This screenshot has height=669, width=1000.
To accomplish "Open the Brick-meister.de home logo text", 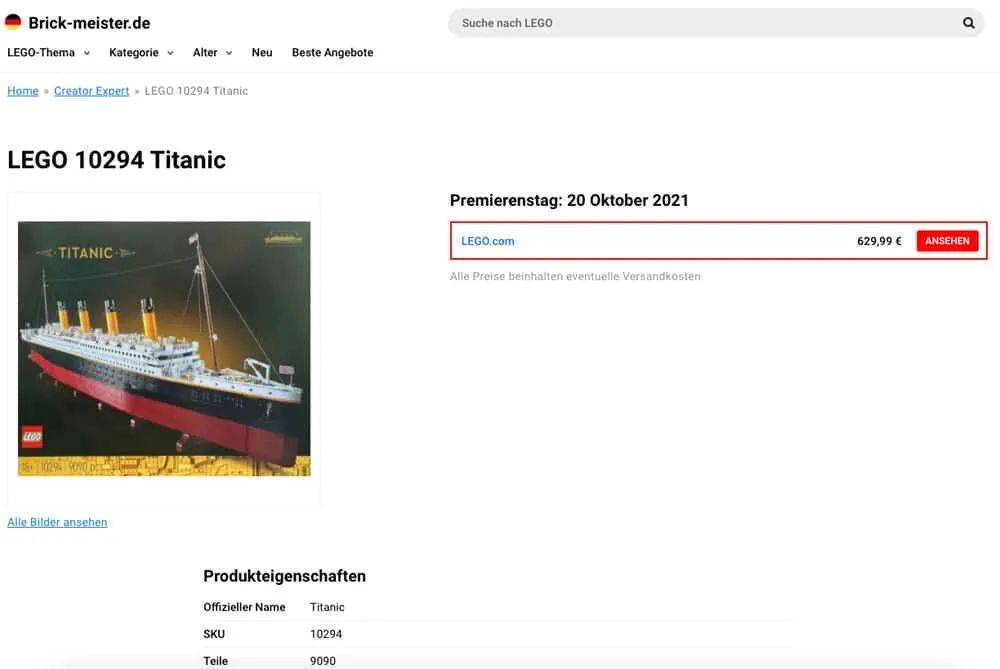I will [89, 23].
